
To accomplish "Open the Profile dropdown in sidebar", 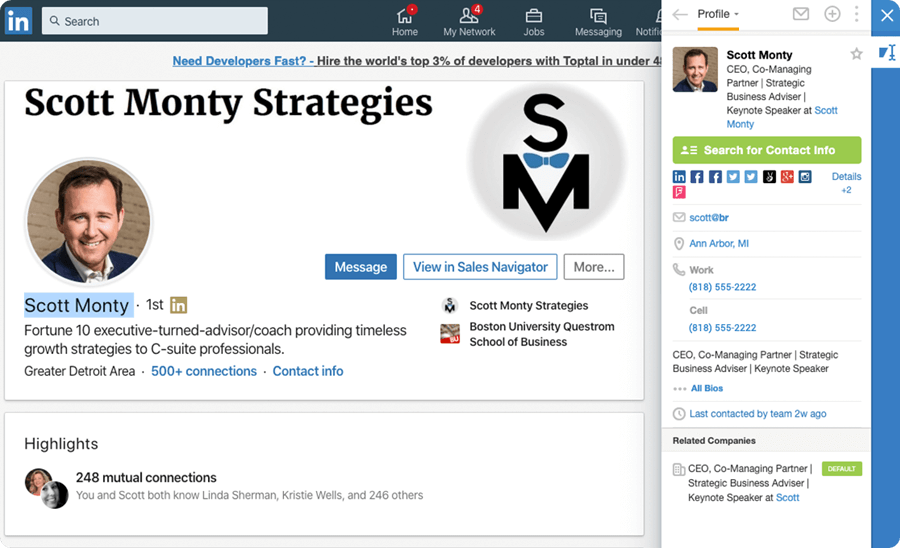I will (x=718, y=14).
